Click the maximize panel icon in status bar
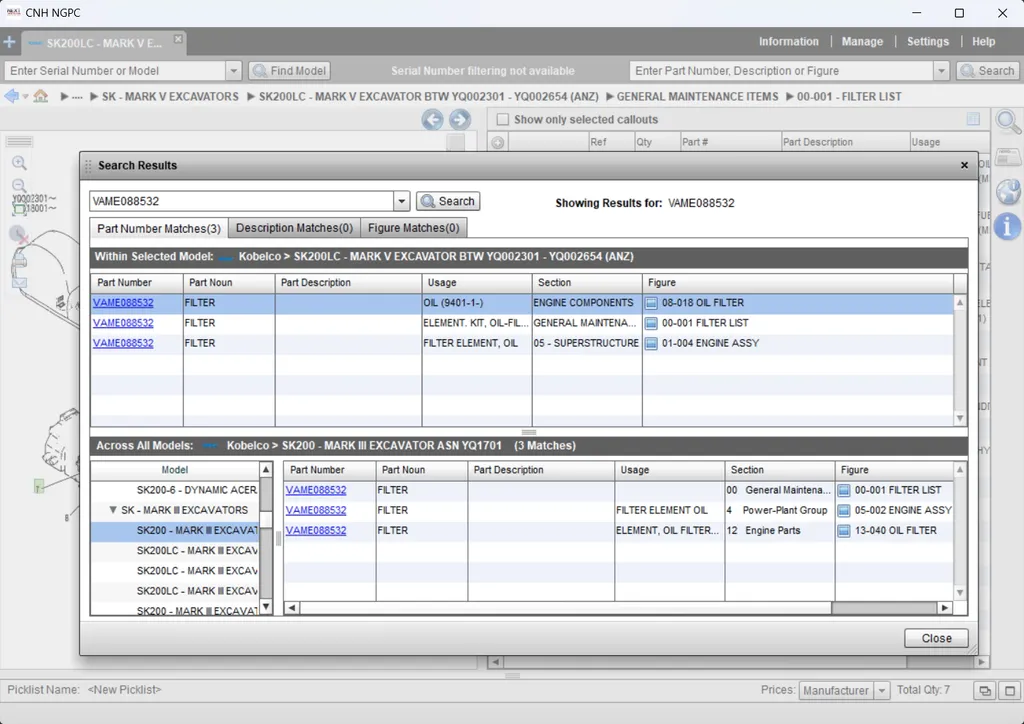This screenshot has height=724, width=1024. click(1010, 691)
